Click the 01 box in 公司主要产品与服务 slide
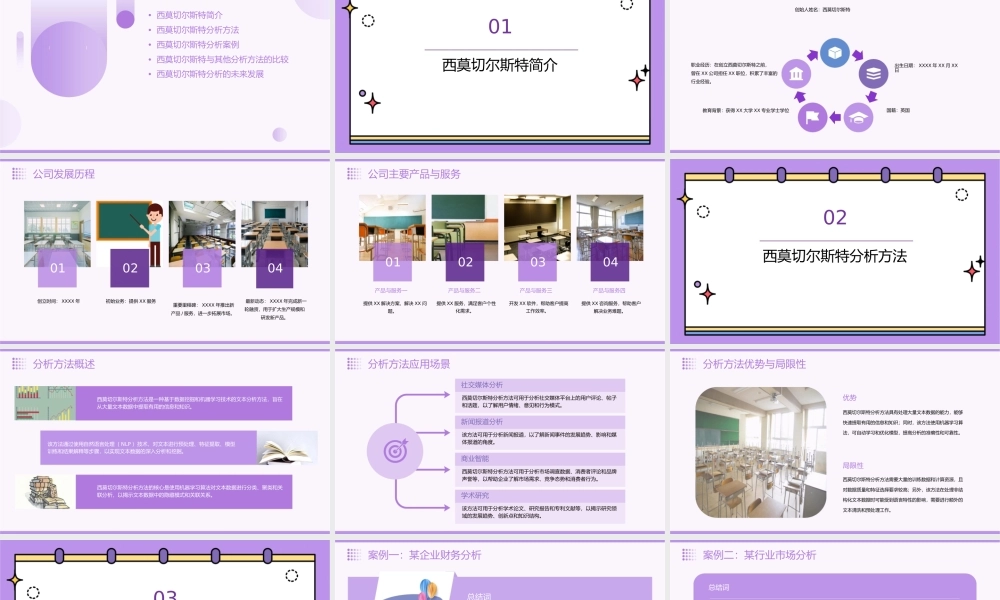Image resolution: width=1000 pixels, height=600 pixels. click(x=392, y=261)
